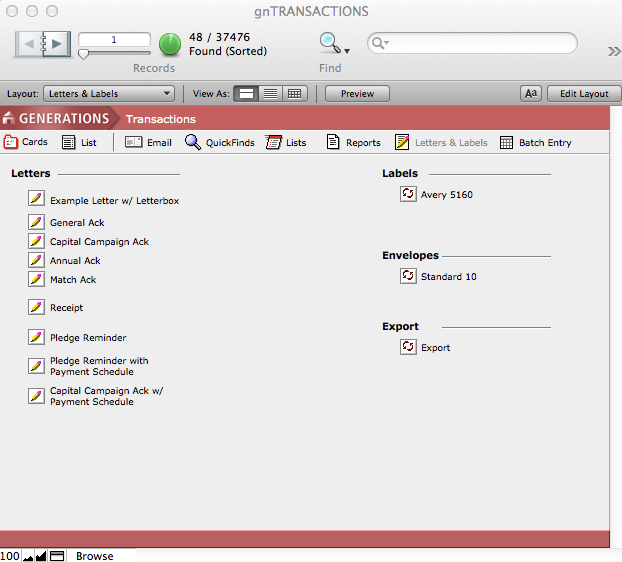
Task: Click the Export refresh icon
Action: pyautogui.click(x=408, y=347)
